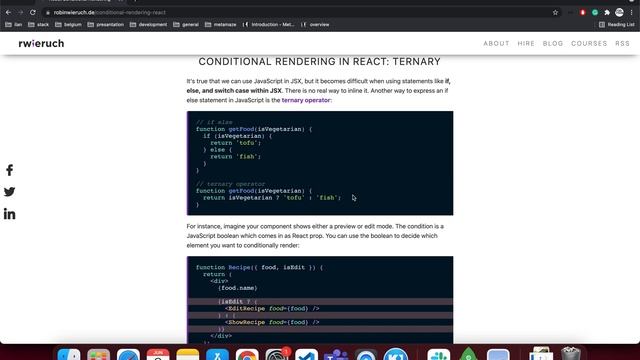Open App Store from the dock
The width and height of the screenshot is (640, 360).
pos(218,354)
